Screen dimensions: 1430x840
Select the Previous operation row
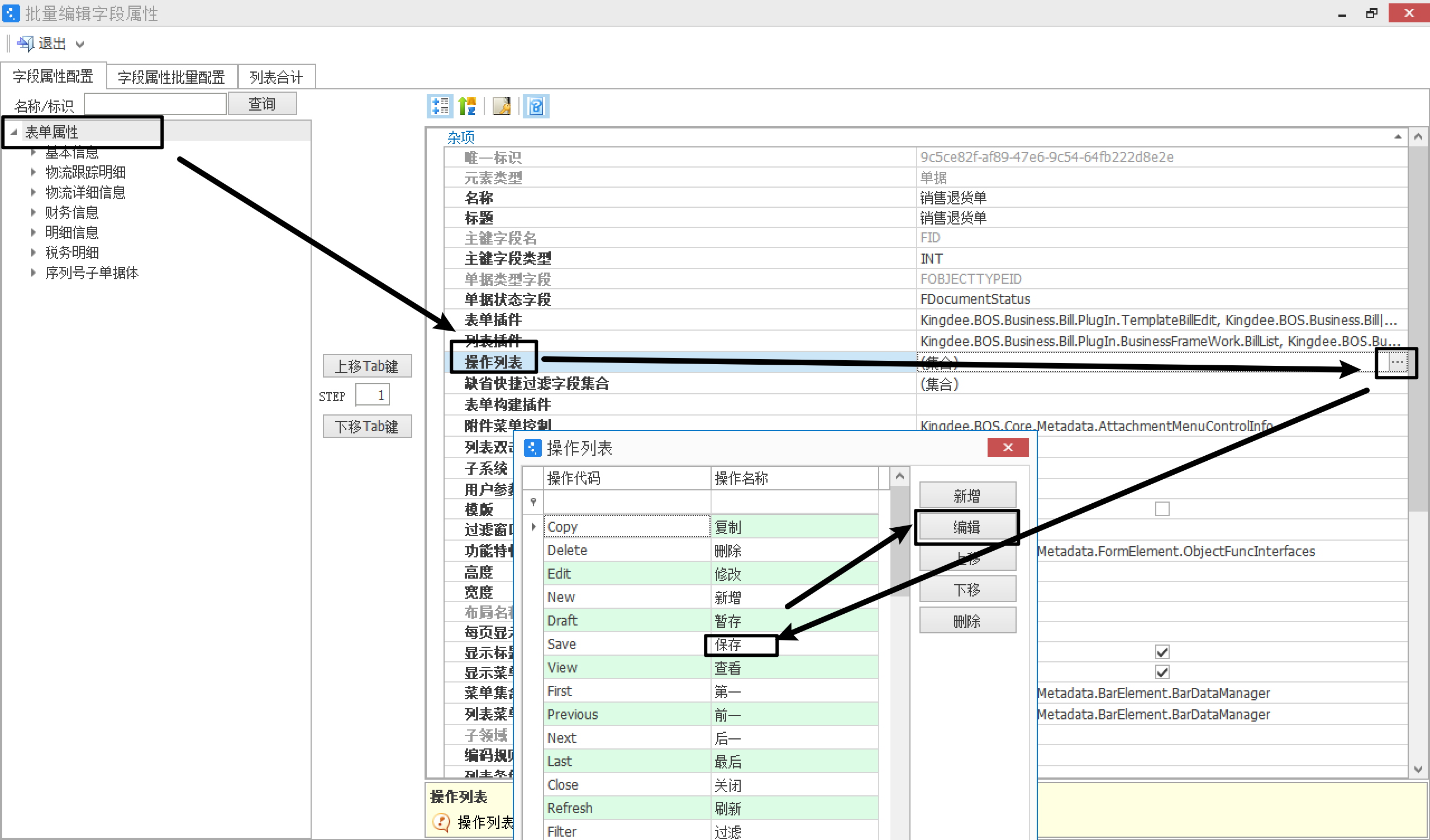711,714
